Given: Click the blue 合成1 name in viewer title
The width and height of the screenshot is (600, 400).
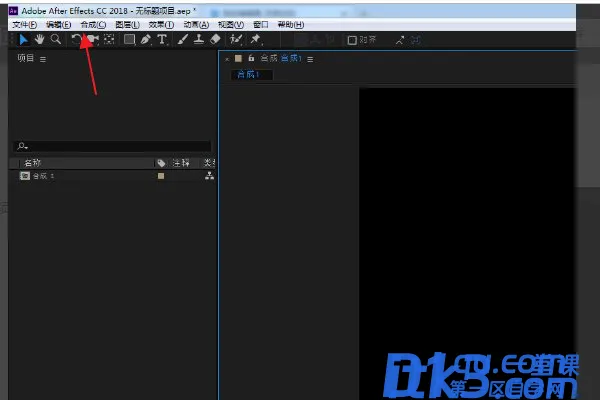Looking at the screenshot, I should coord(291,58).
